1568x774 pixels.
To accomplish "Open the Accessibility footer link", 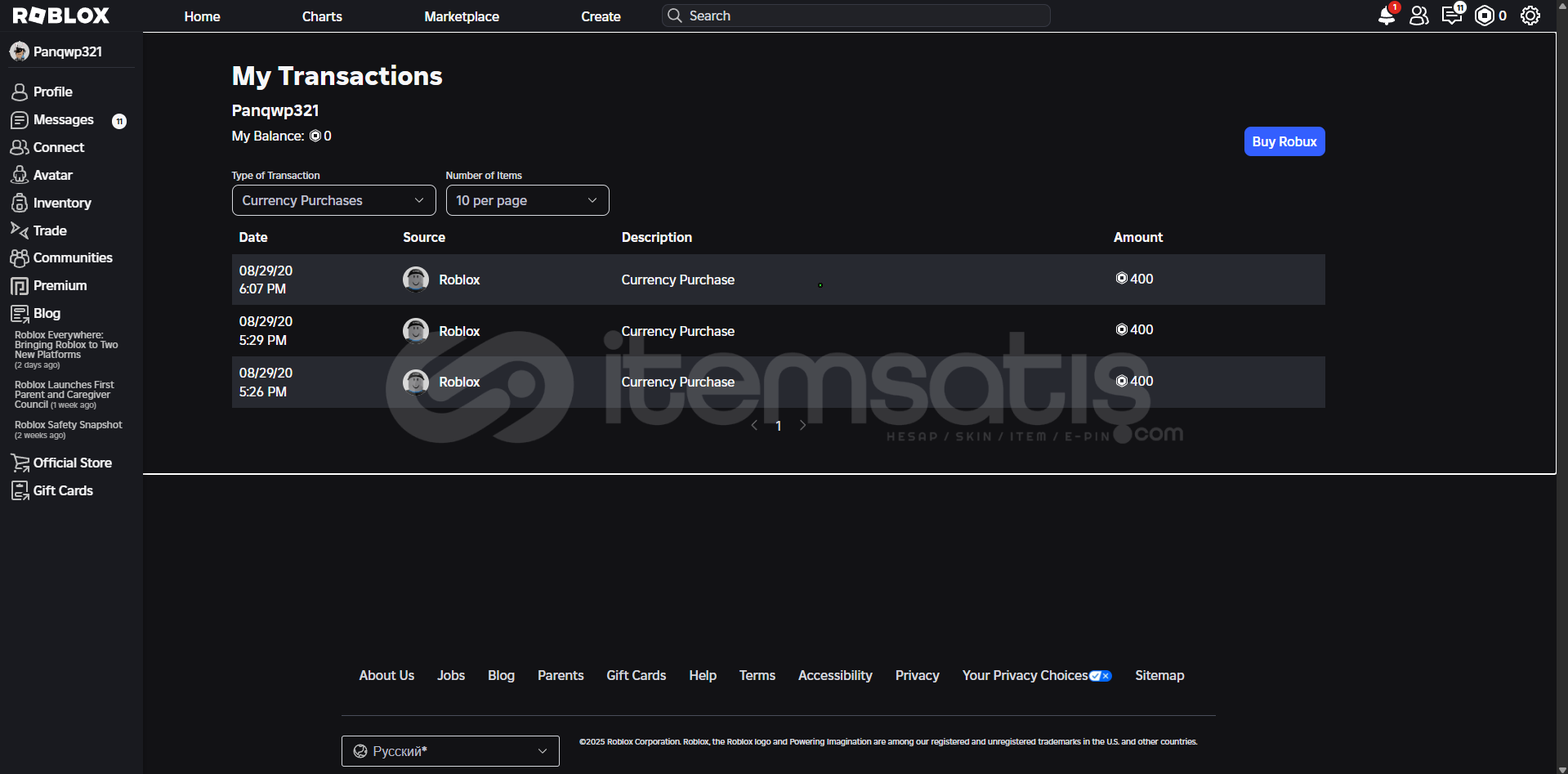I will click(834, 675).
